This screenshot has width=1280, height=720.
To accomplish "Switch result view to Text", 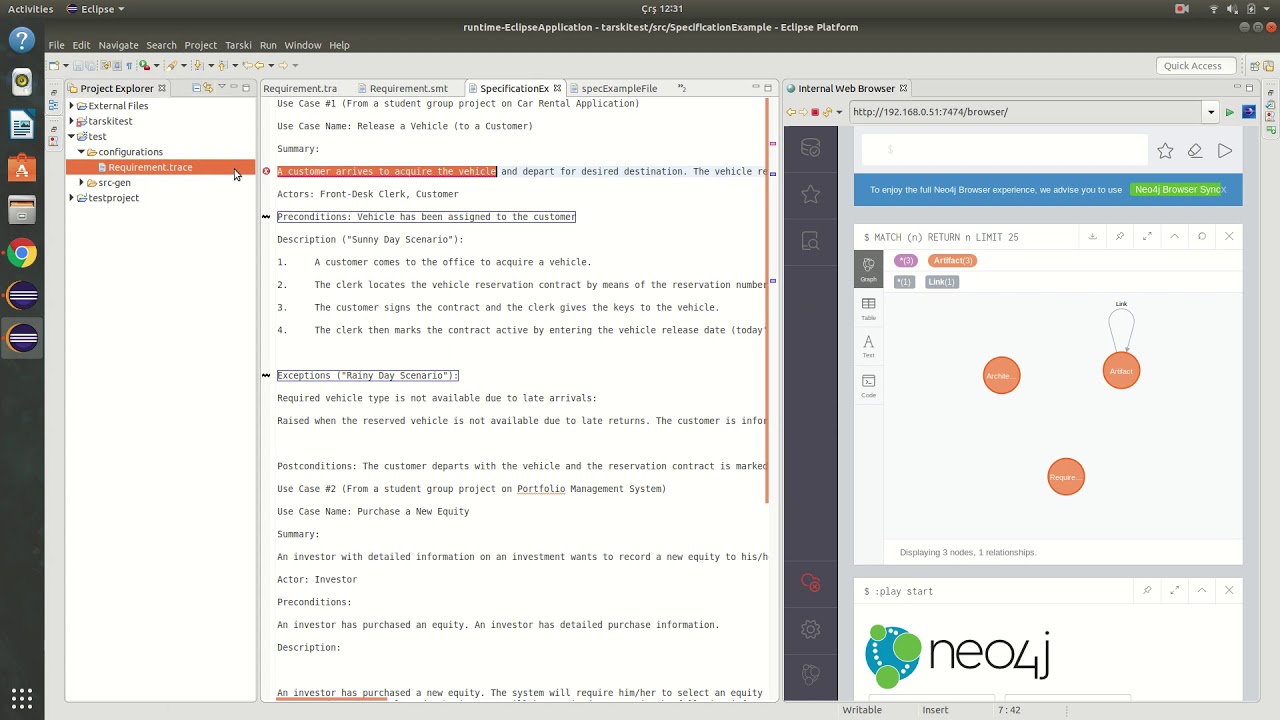I will [868, 347].
